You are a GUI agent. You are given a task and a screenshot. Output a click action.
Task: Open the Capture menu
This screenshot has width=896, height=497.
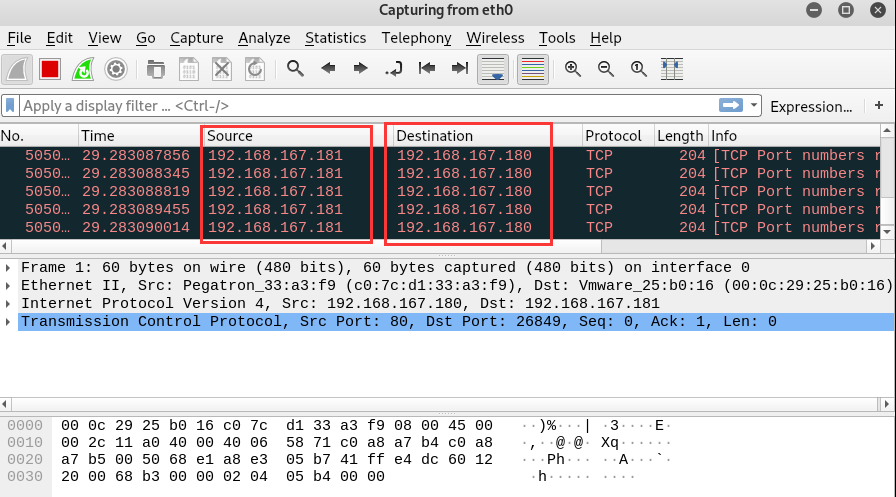tap(197, 38)
